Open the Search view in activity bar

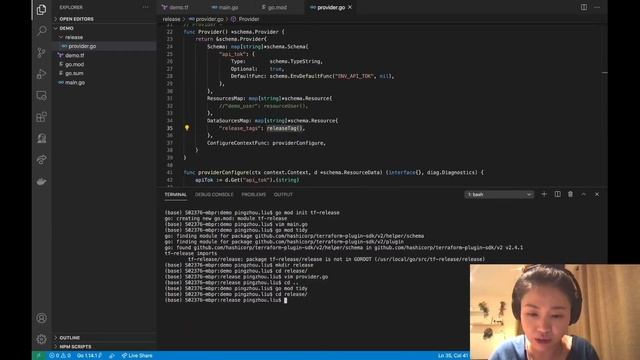click(x=41, y=31)
